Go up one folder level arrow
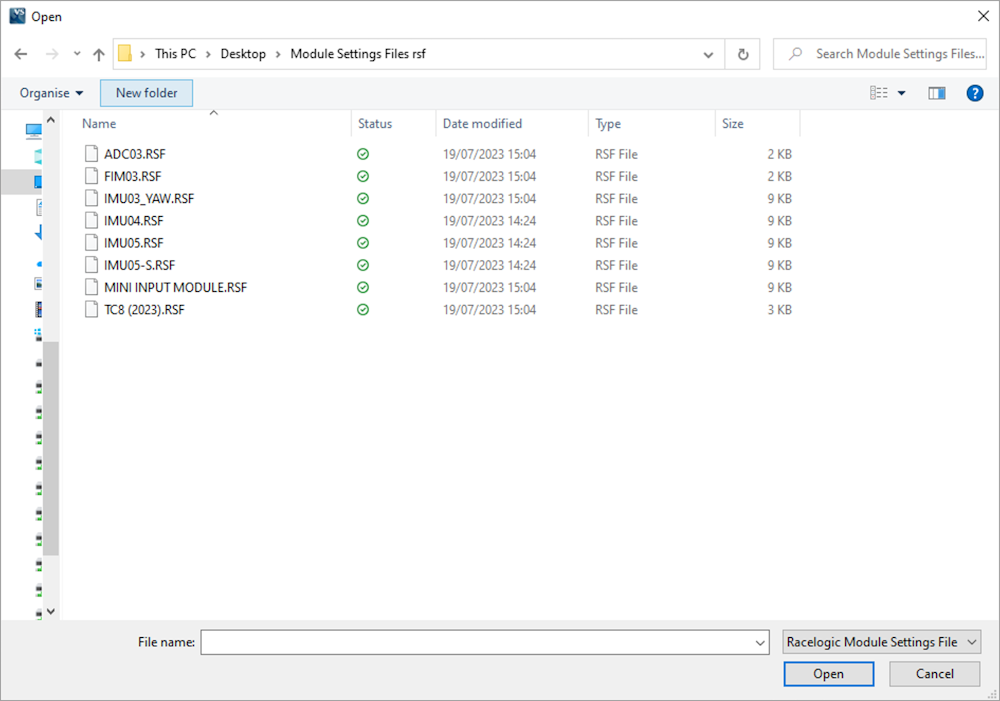This screenshot has width=1000, height=701. coord(99,54)
